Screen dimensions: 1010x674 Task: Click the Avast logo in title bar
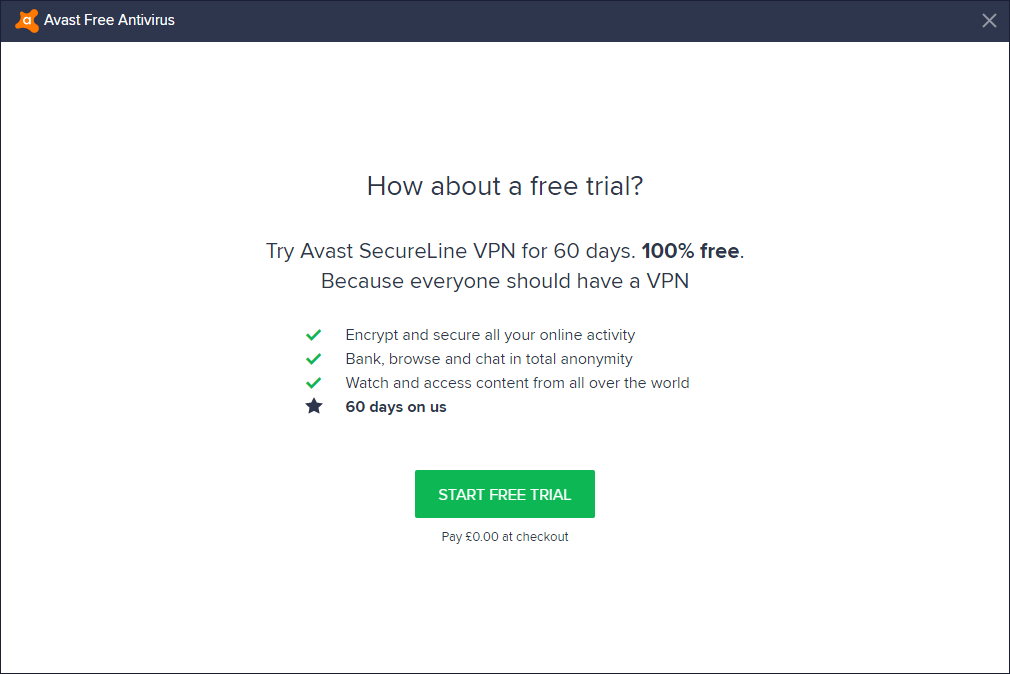pos(27,20)
